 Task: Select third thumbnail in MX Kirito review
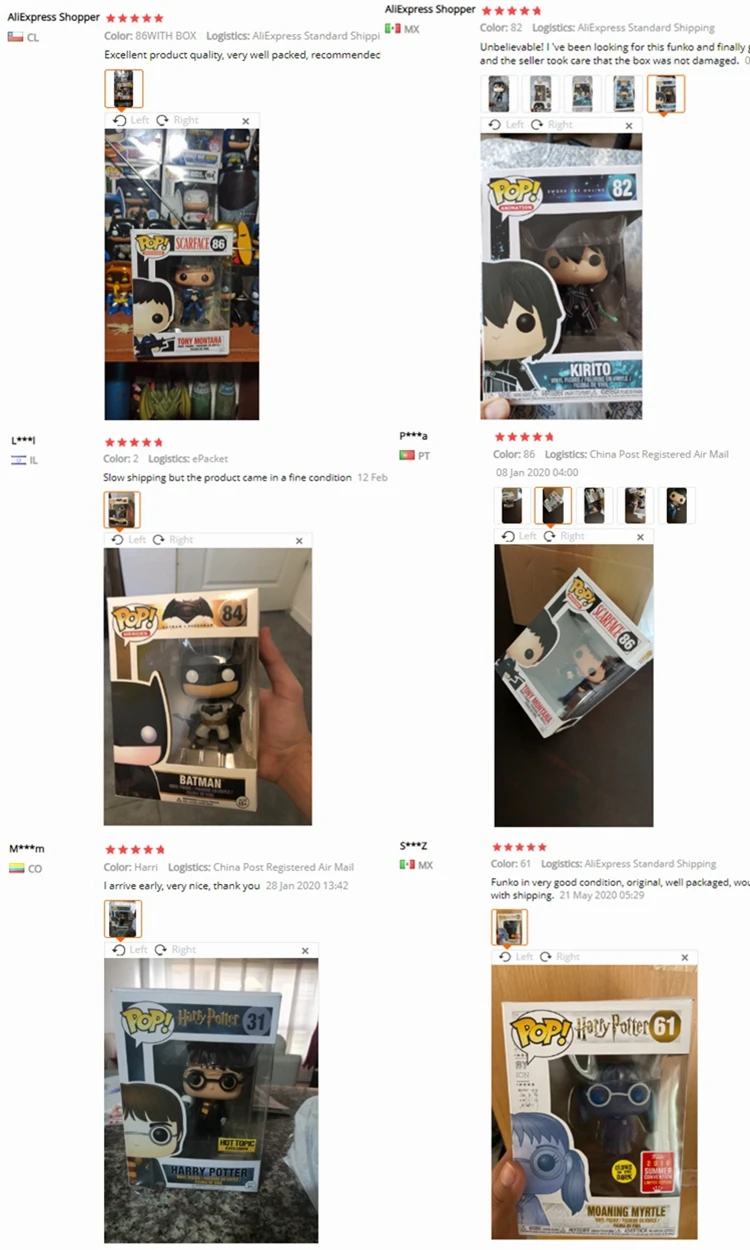click(582, 94)
